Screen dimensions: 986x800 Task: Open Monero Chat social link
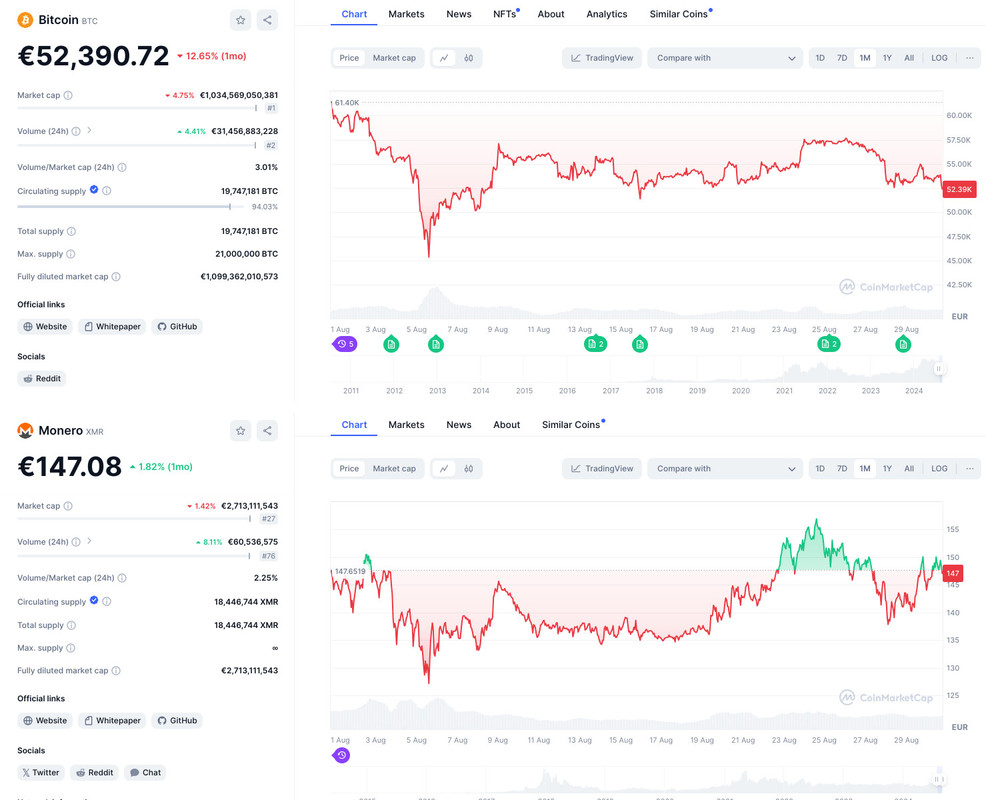(x=145, y=772)
